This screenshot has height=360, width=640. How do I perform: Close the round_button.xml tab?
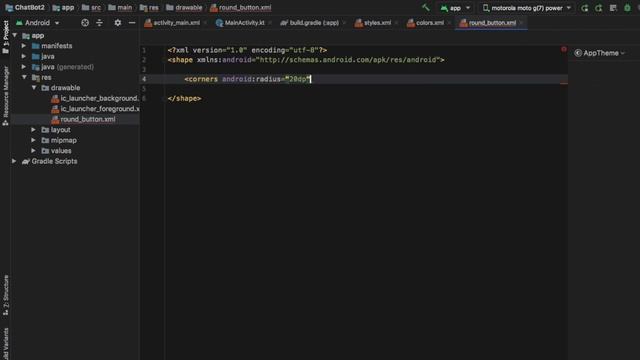point(521,23)
